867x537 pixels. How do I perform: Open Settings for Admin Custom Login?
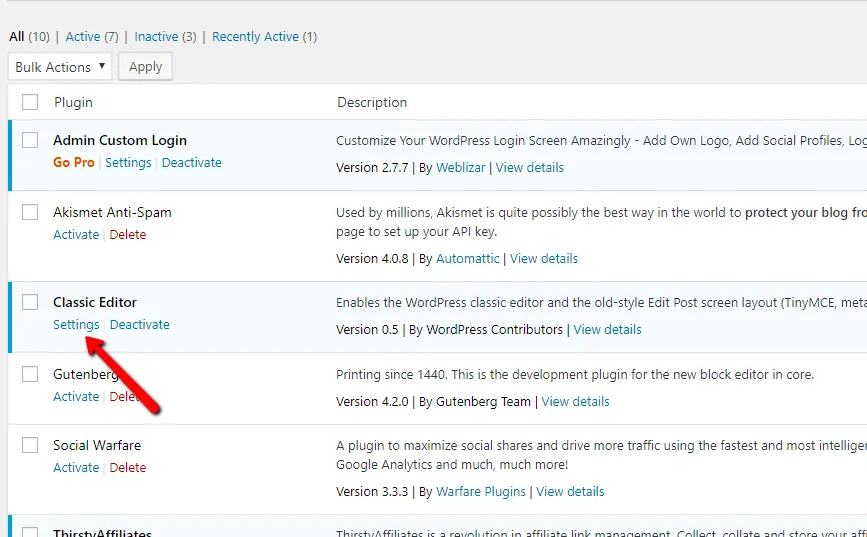(128, 163)
